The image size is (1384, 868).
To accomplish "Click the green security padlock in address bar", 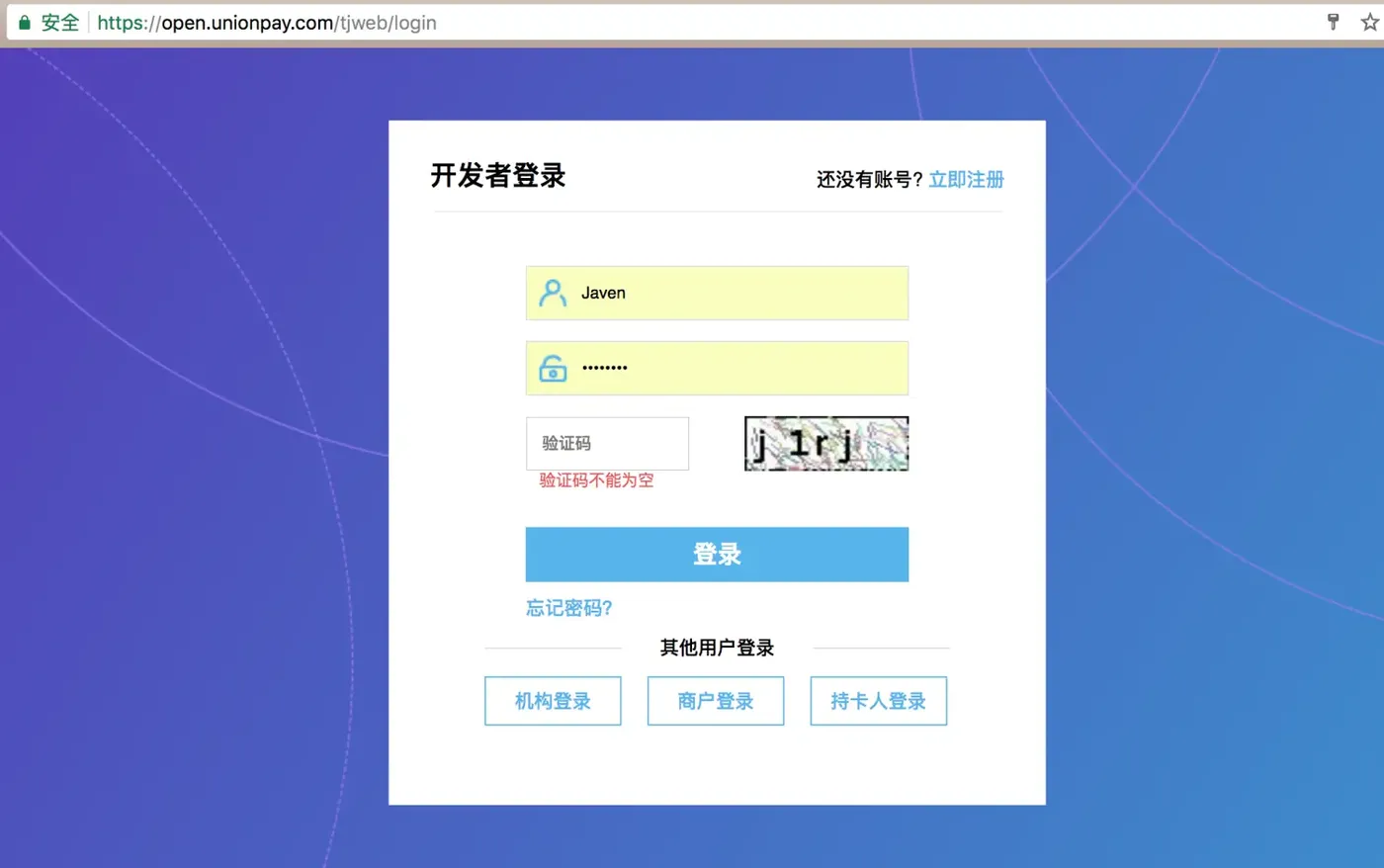I will (x=26, y=21).
